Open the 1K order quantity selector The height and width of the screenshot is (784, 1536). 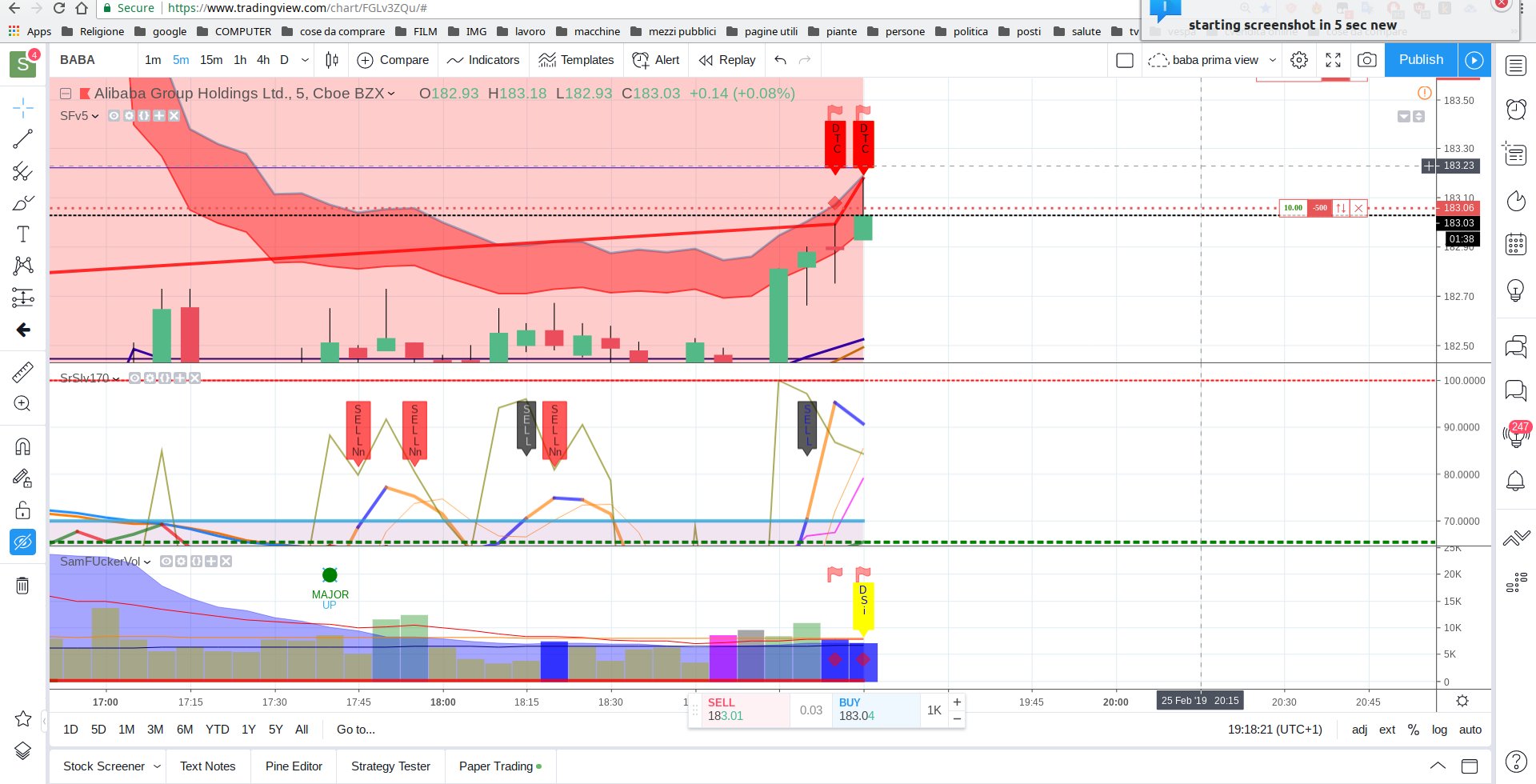pos(934,710)
